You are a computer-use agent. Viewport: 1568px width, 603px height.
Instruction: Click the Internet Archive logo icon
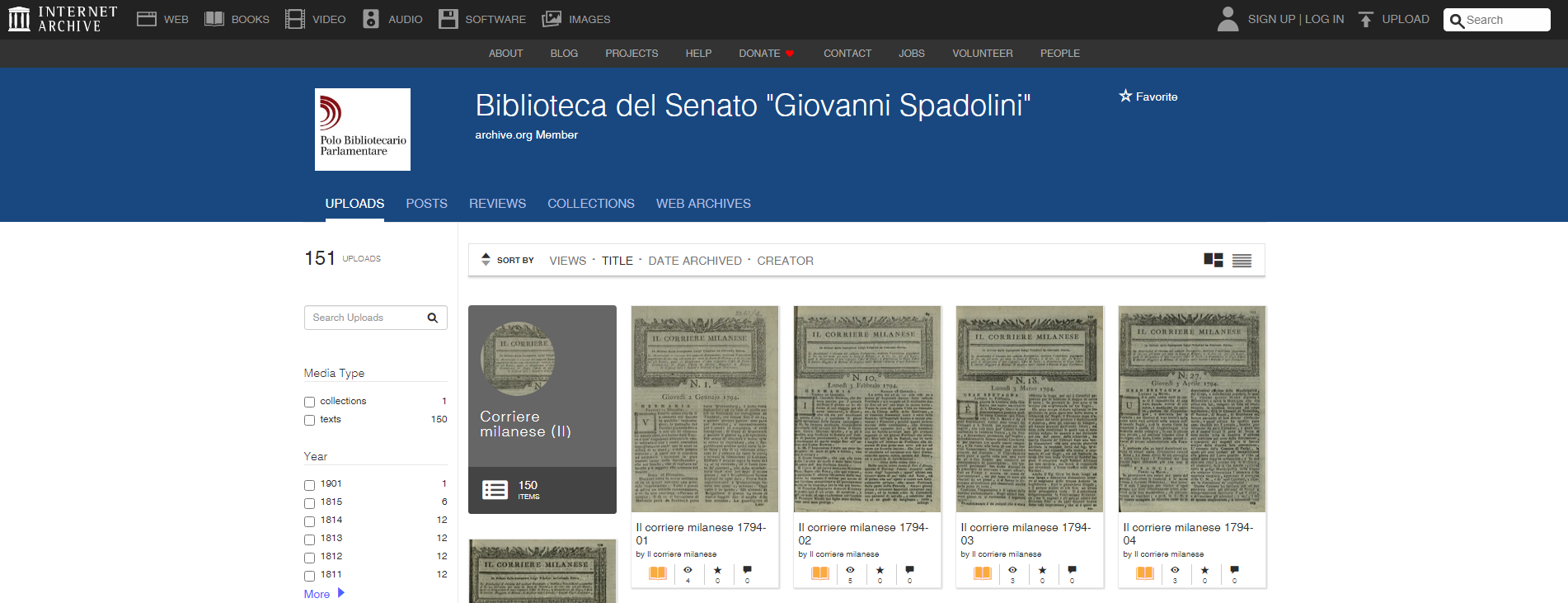coord(19,19)
